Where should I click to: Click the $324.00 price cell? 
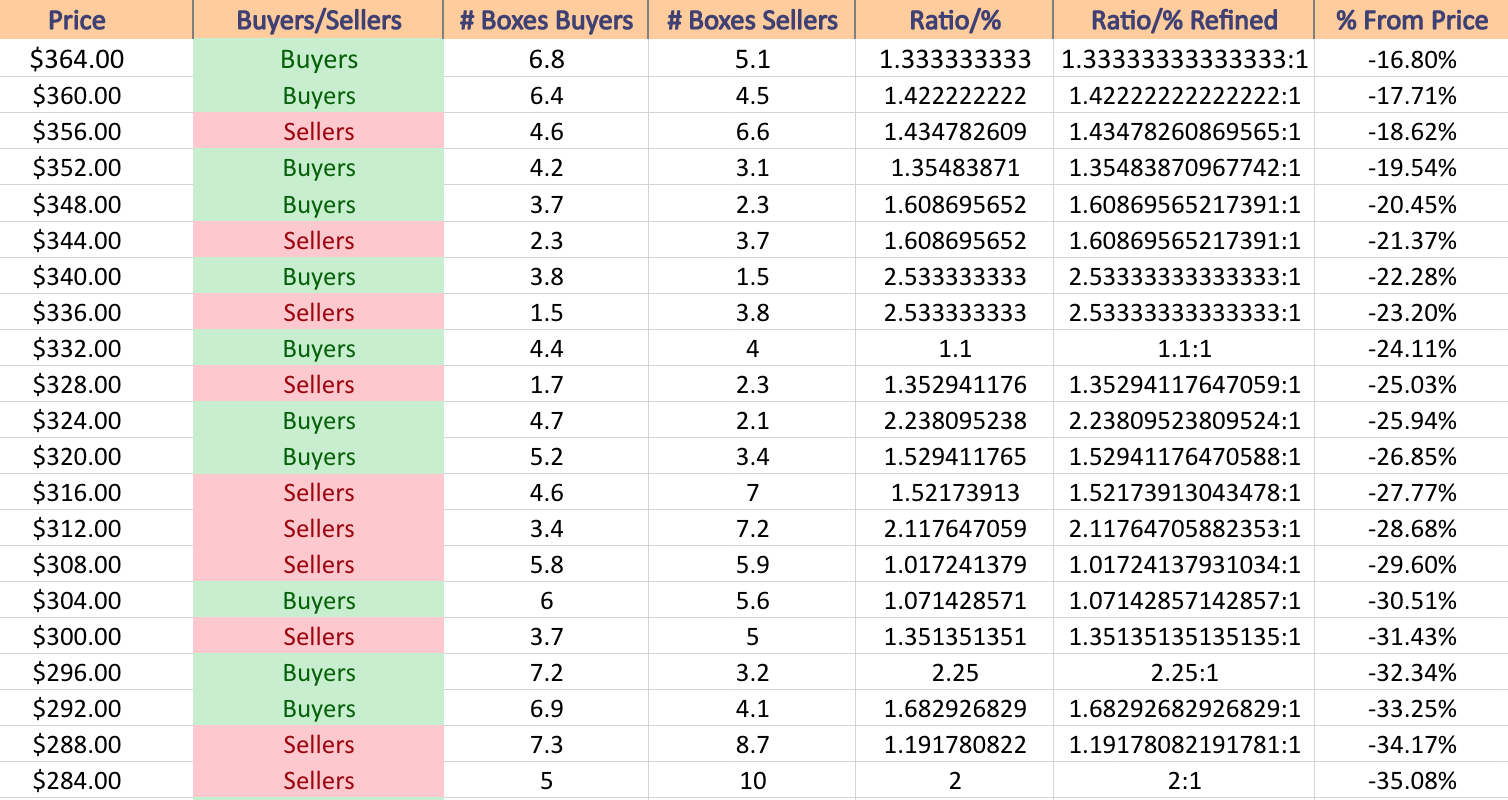point(96,420)
